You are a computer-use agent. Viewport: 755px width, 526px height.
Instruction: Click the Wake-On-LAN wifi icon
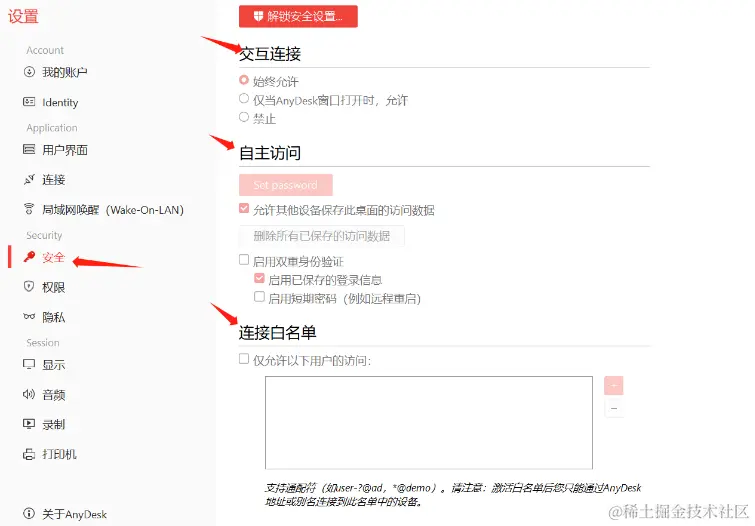point(29,209)
